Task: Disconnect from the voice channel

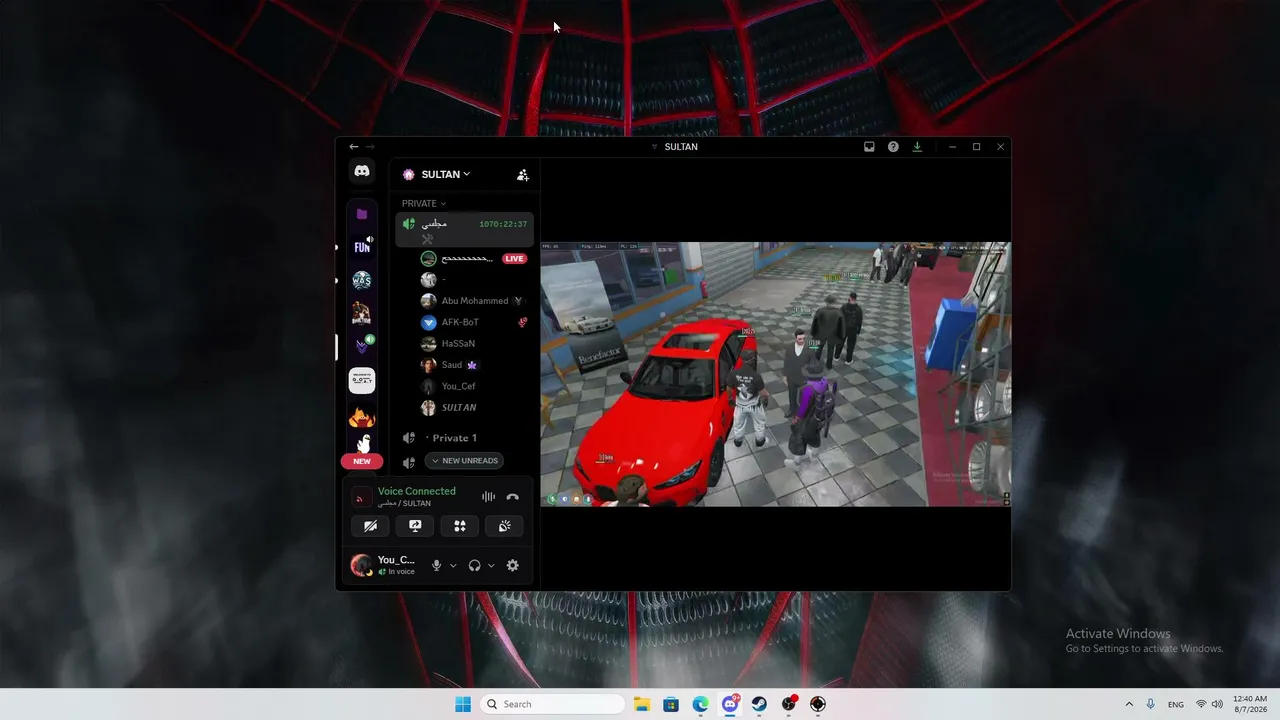Action: point(512,497)
